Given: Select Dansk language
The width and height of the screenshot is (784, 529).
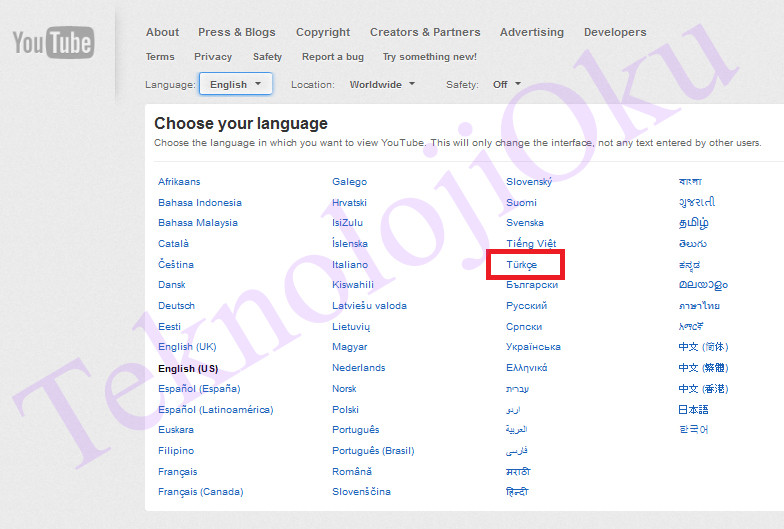Looking at the screenshot, I should pos(172,284).
